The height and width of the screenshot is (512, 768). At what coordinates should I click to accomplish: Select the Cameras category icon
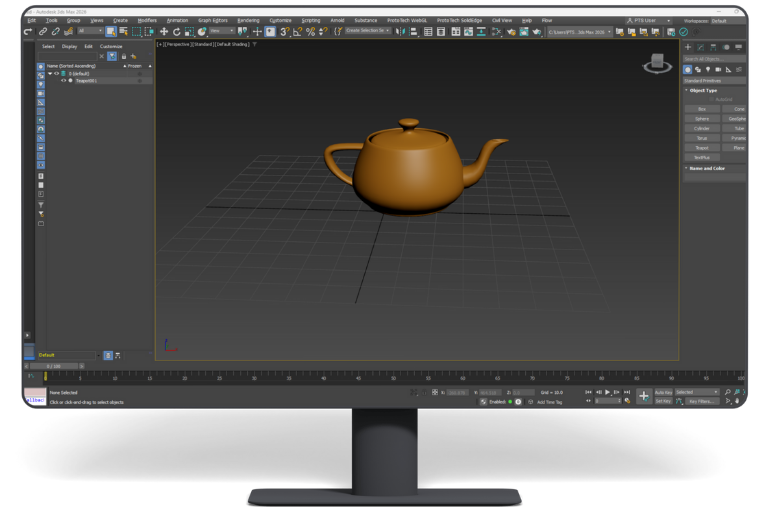click(719, 70)
